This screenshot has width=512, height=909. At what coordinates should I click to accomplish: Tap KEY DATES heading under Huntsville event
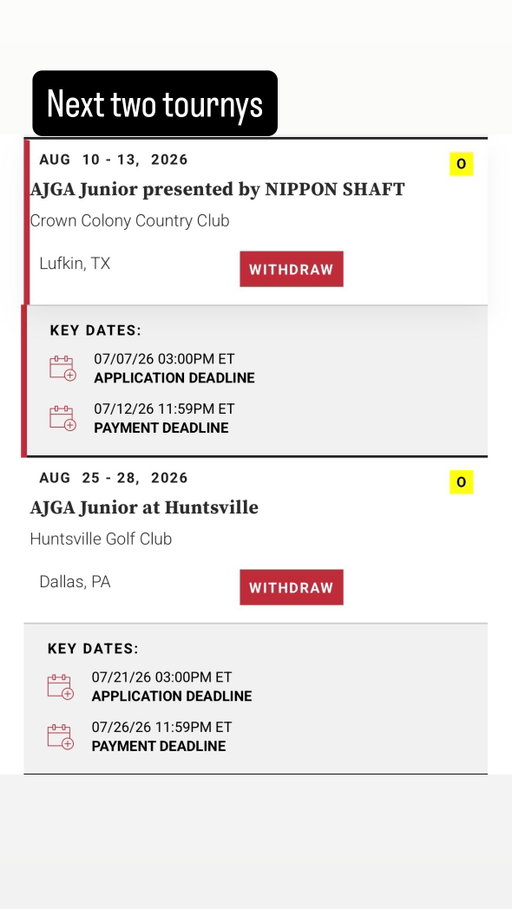(93, 649)
